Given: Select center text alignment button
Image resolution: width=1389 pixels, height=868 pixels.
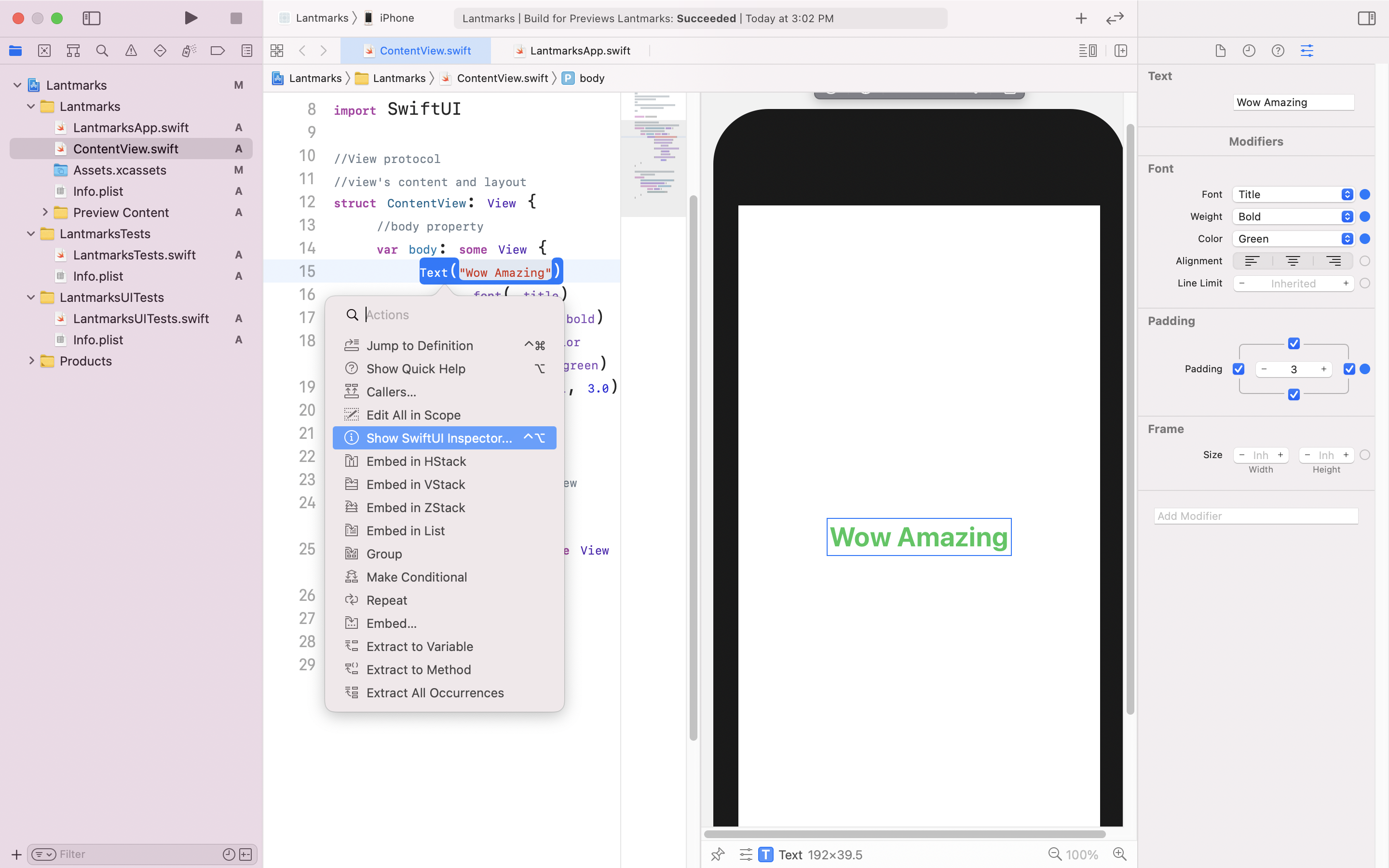Looking at the screenshot, I should coord(1293,261).
